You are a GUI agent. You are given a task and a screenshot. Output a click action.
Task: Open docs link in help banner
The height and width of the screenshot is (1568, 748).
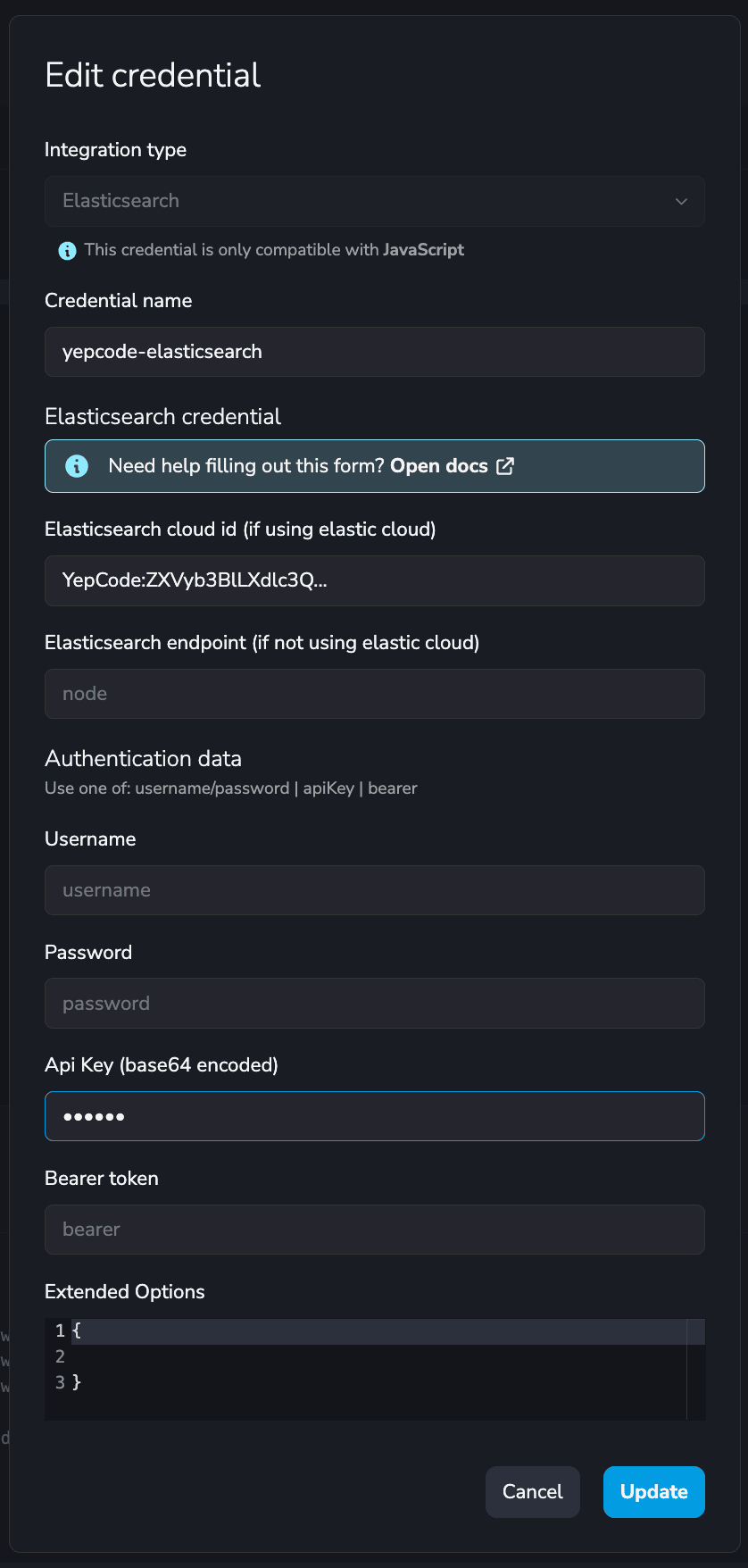point(439,466)
